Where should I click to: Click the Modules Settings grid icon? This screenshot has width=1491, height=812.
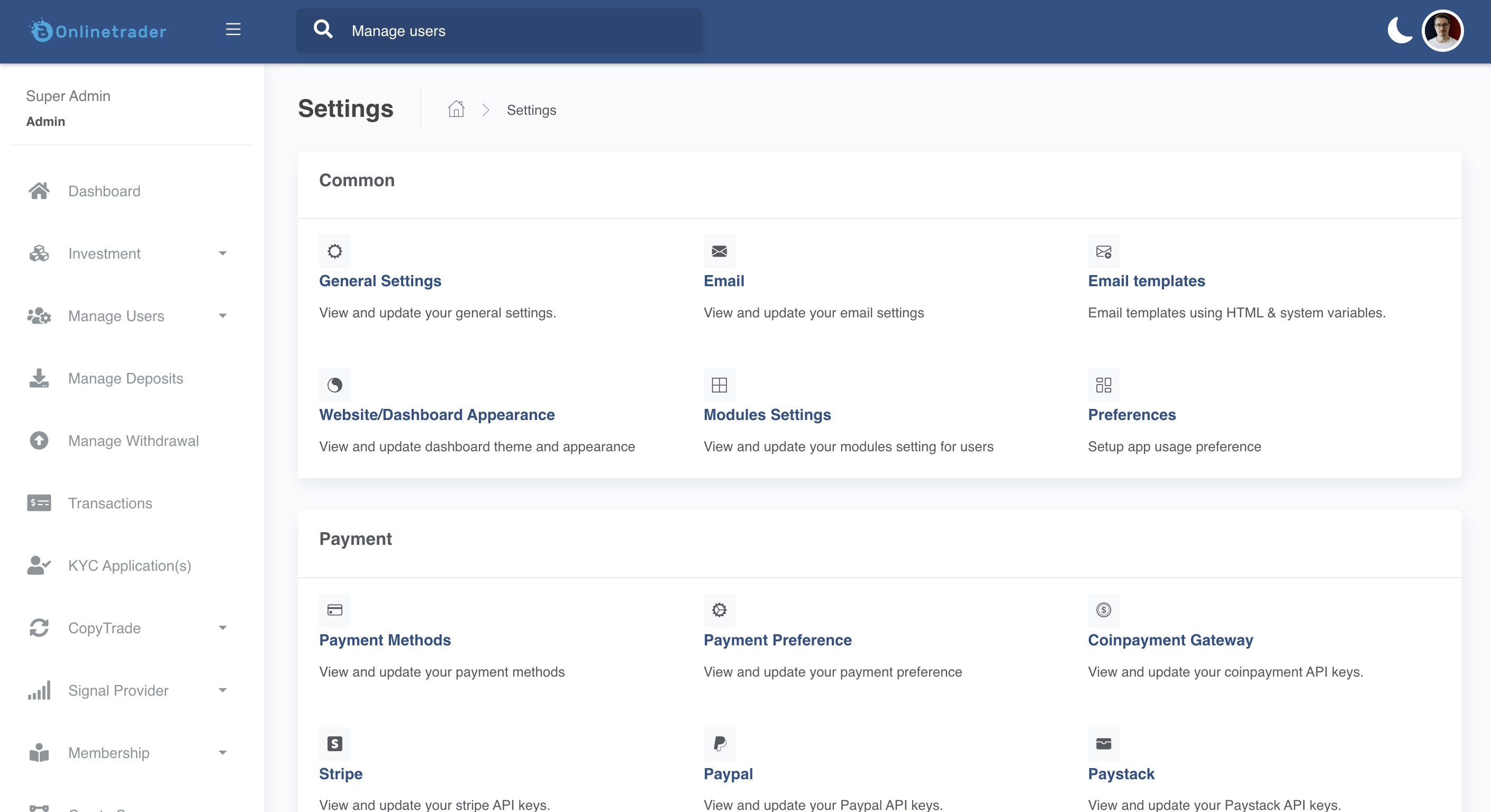coord(720,385)
